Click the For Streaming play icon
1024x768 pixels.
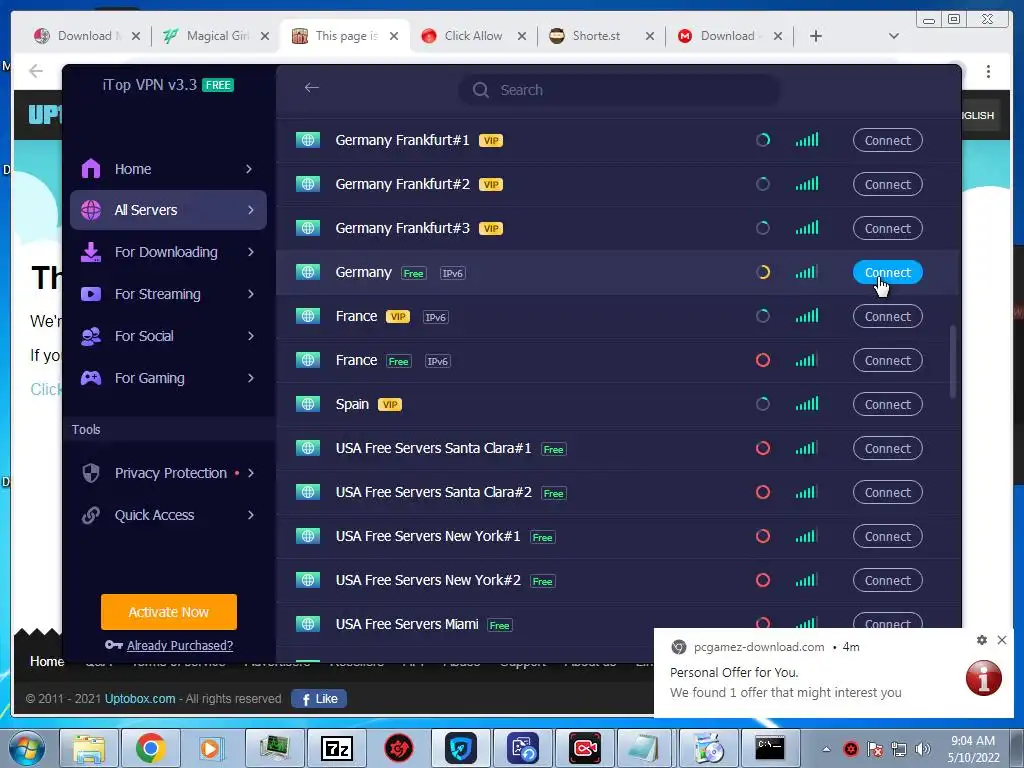pyautogui.click(x=91, y=294)
